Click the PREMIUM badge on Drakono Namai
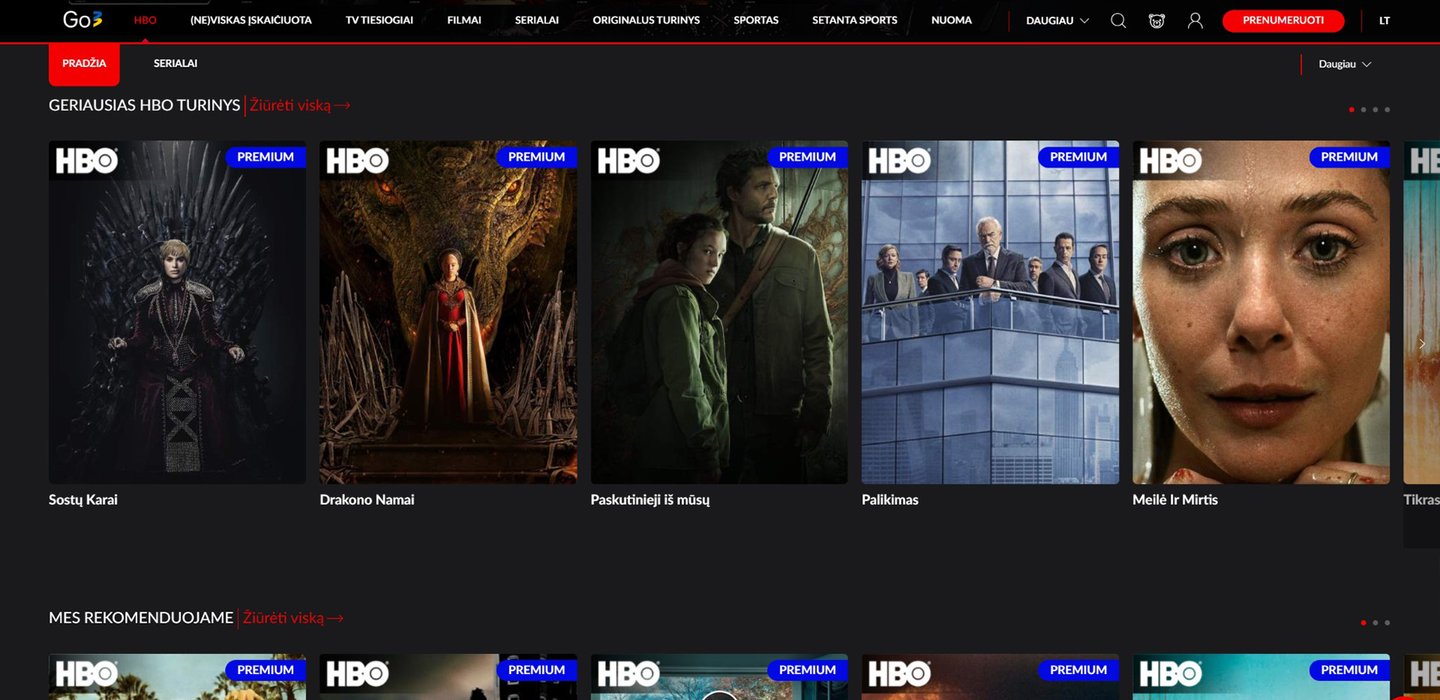1440x700 pixels. tap(536, 157)
